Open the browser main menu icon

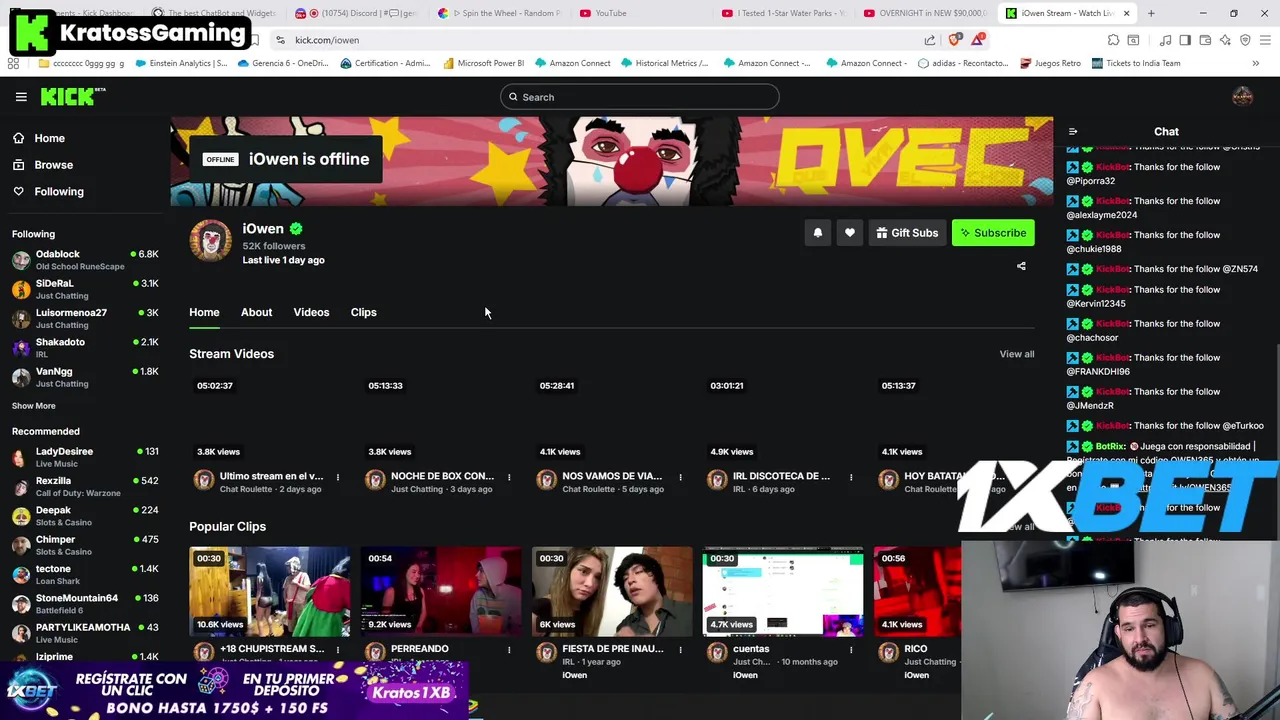pyautogui.click(x=1265, y=40)
